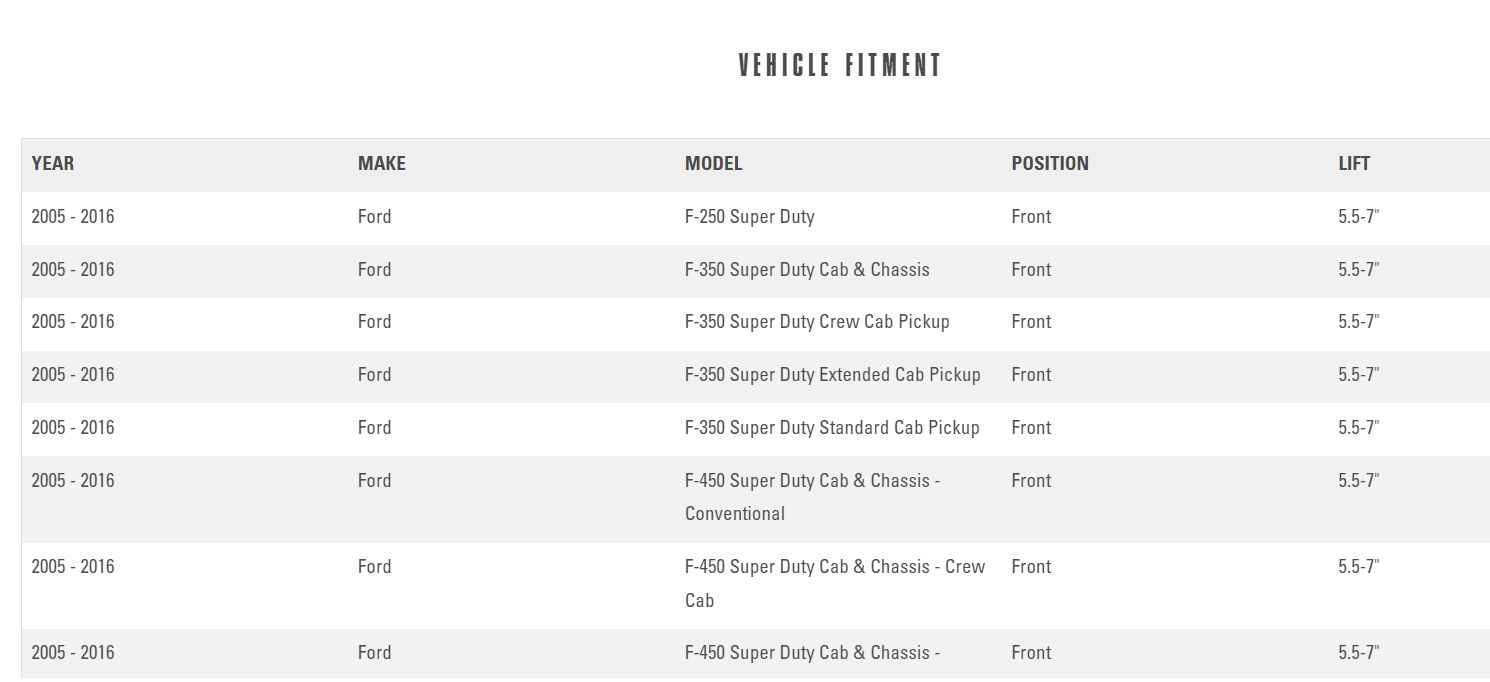
Task: Select the lift value in the F-250 row
Action: tap(1359, 217)
